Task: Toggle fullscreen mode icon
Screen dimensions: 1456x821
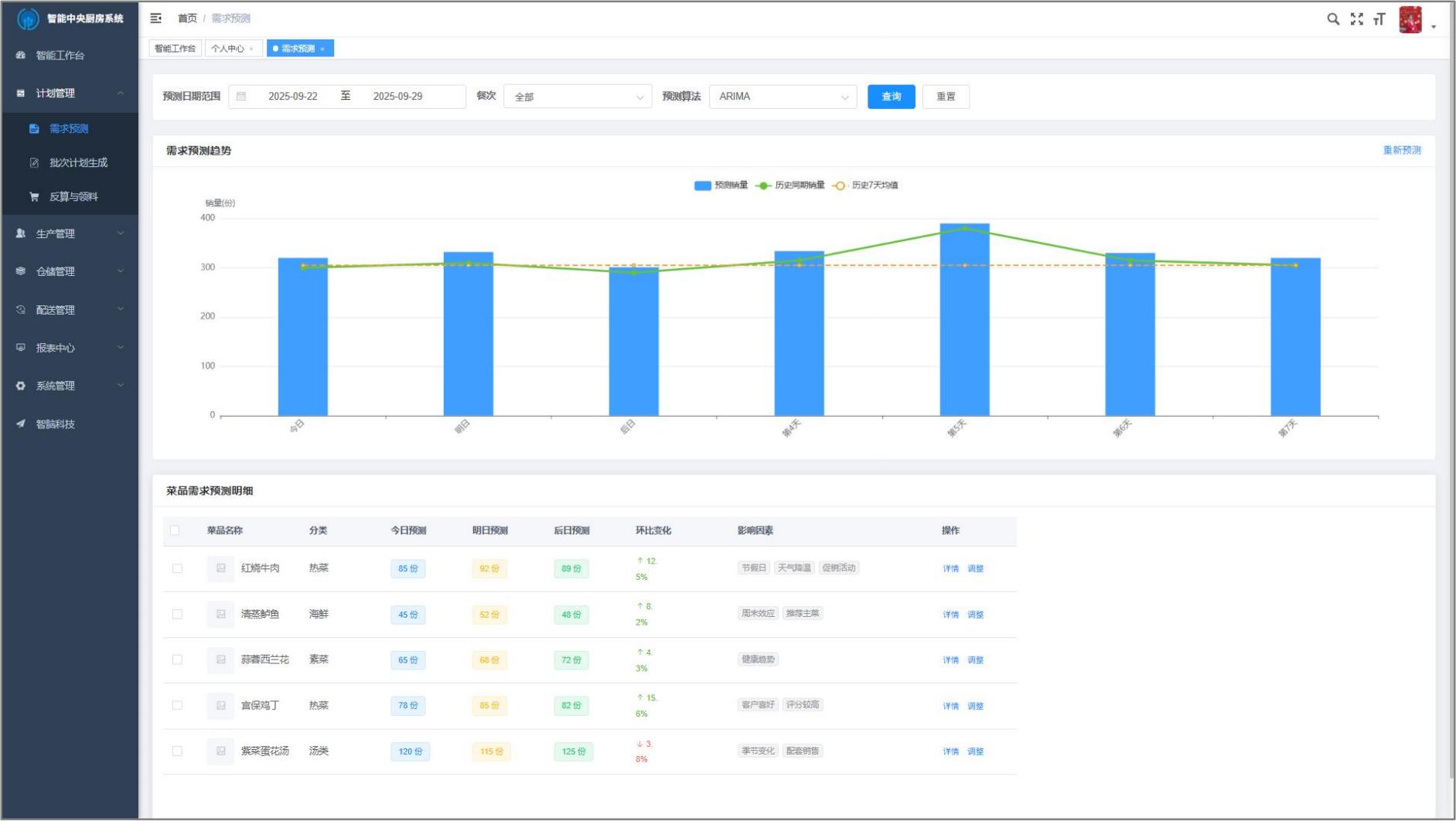Action: [1357, 19]
